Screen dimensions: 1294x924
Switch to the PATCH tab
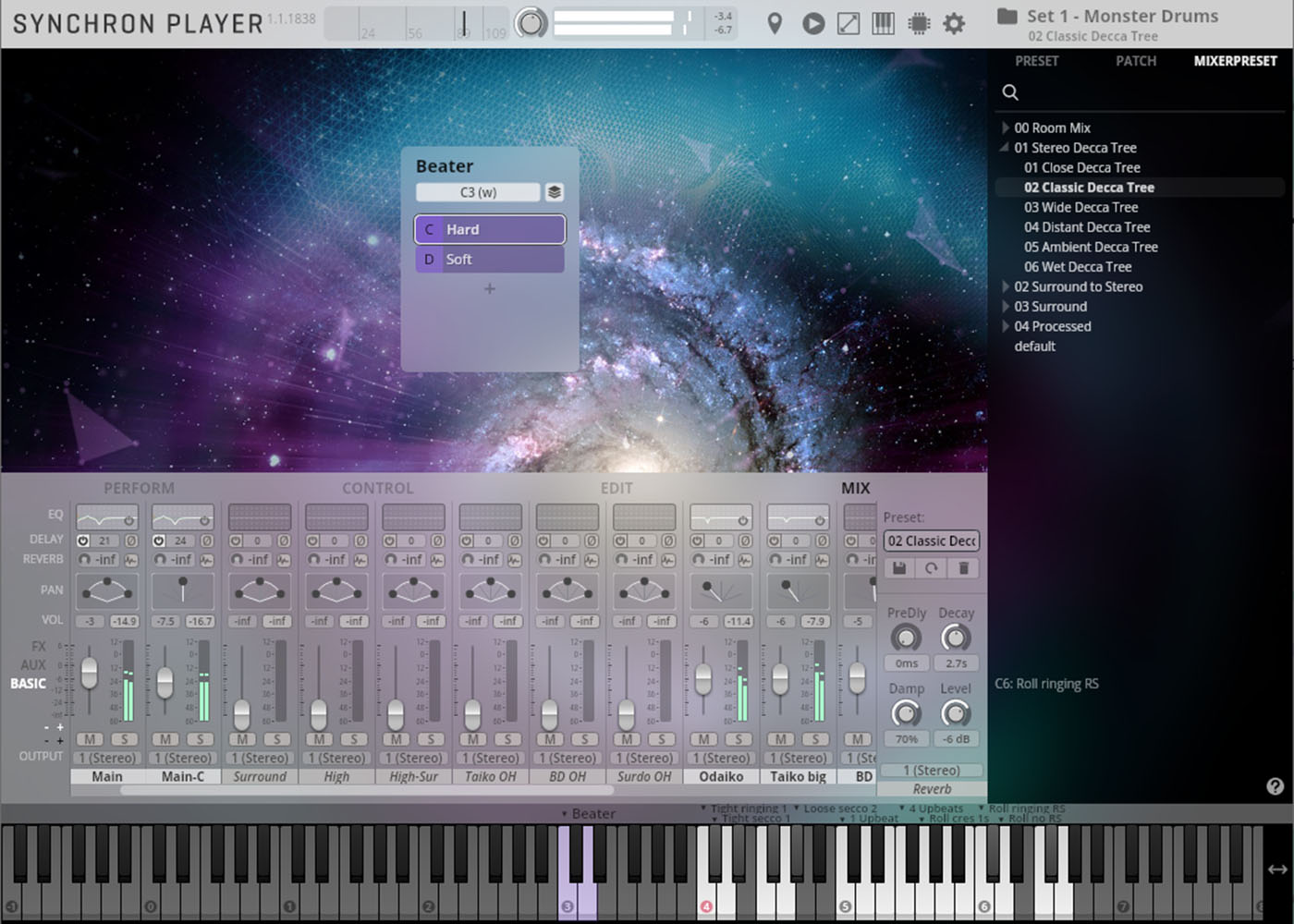click(x=1136, y=61)
